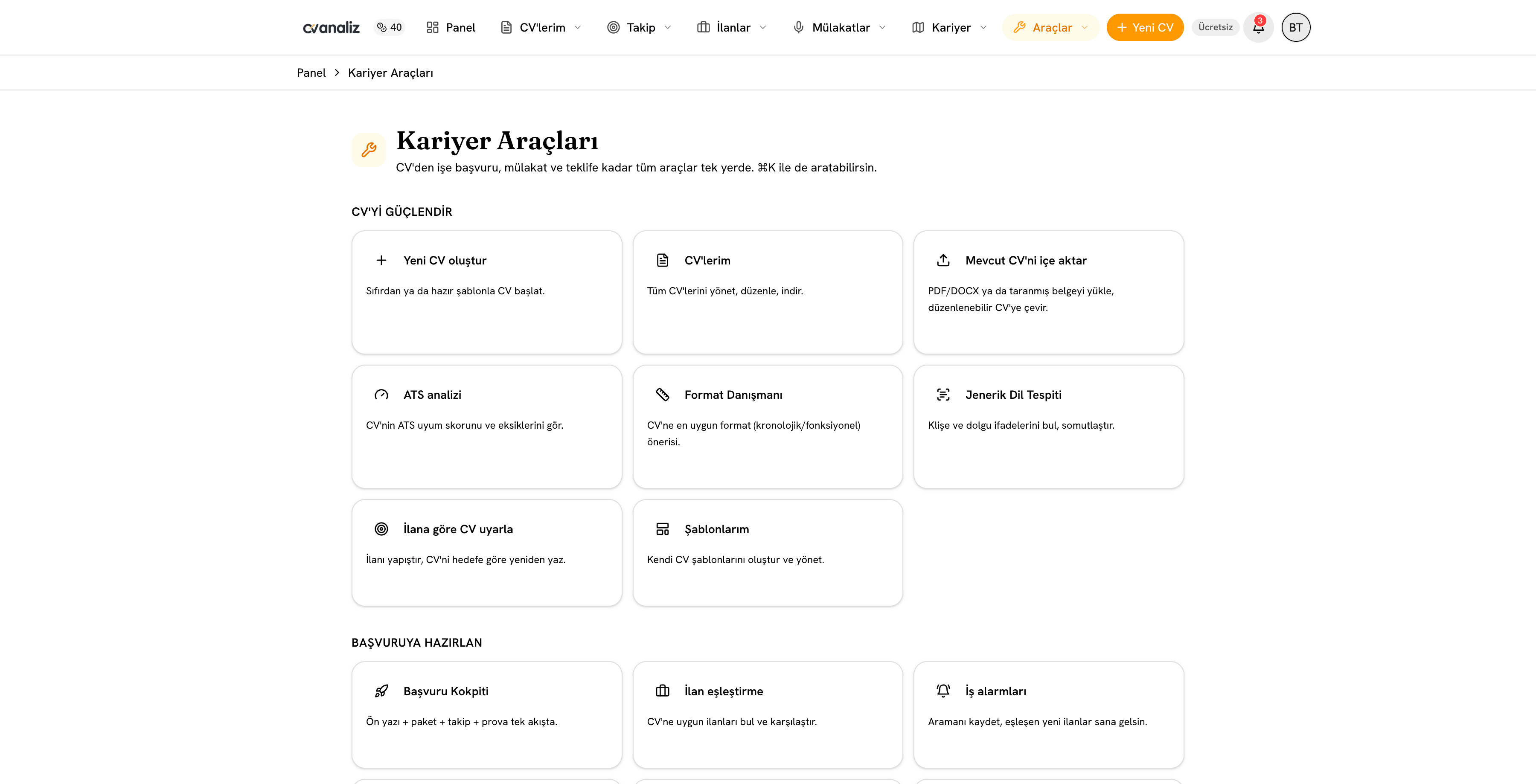Open the Kariyer navbar menu label
The width and height of the screenshot is (1536, 784).
pos(951,27)
